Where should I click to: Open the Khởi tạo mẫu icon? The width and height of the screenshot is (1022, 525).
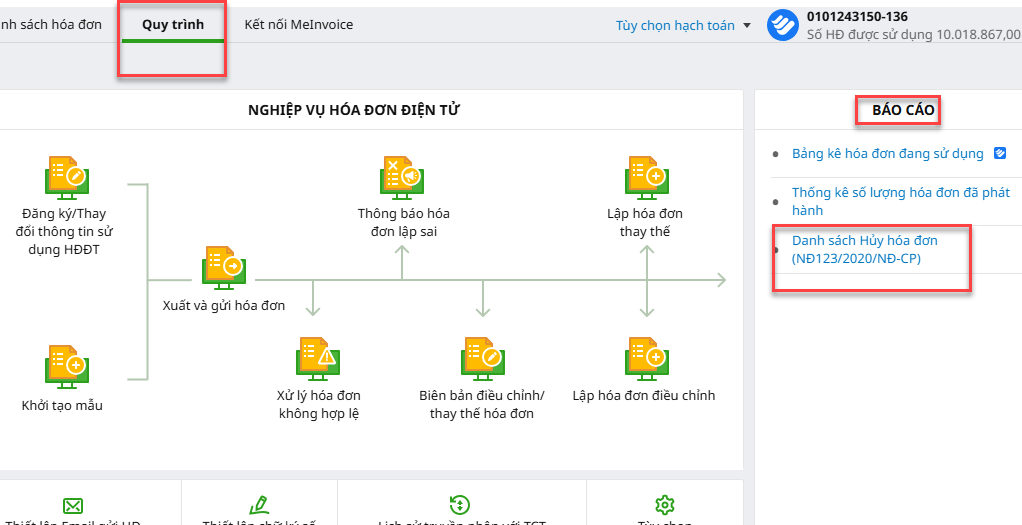pyautogui.click(x=66, y=365)
